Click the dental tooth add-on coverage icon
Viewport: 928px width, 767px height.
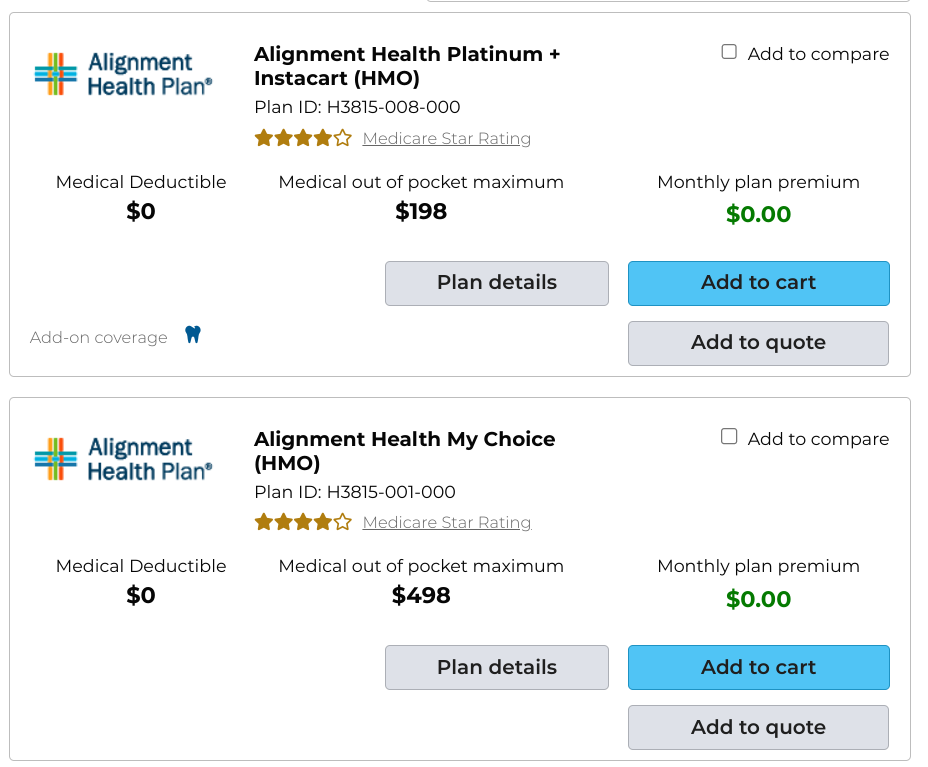click(193, 334)
